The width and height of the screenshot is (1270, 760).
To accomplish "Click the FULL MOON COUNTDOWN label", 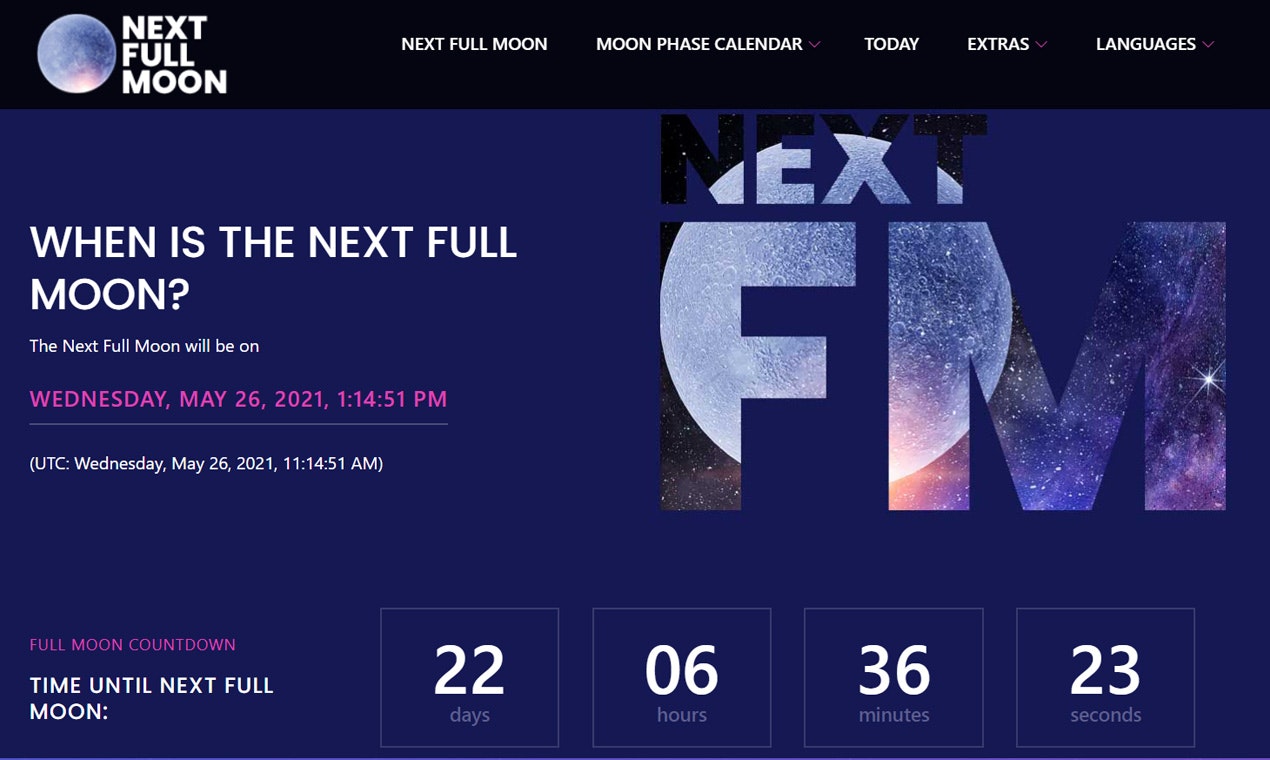I will coord(132,645).
